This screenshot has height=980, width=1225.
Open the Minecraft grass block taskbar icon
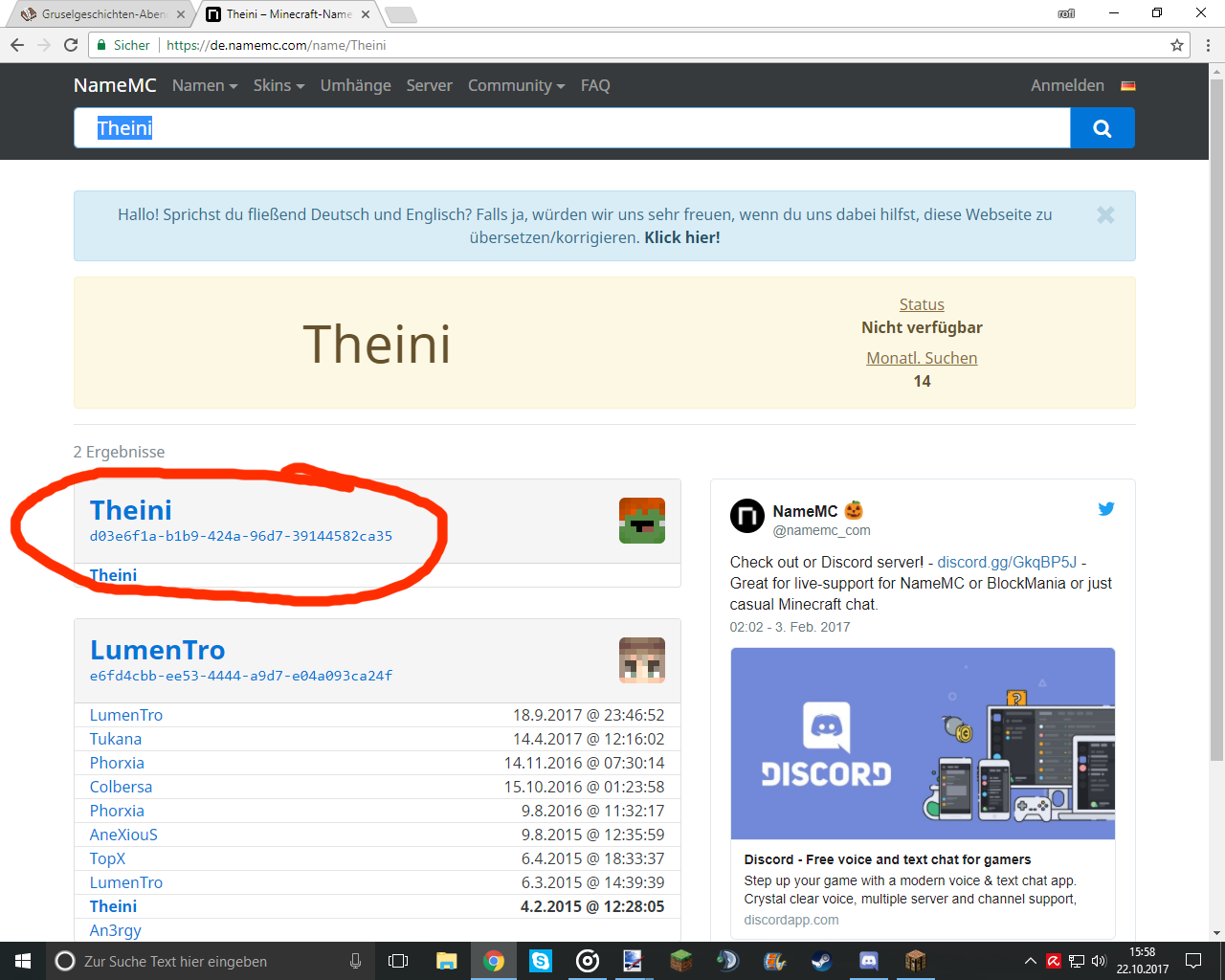pyautogui.click(x=680, y=961)
